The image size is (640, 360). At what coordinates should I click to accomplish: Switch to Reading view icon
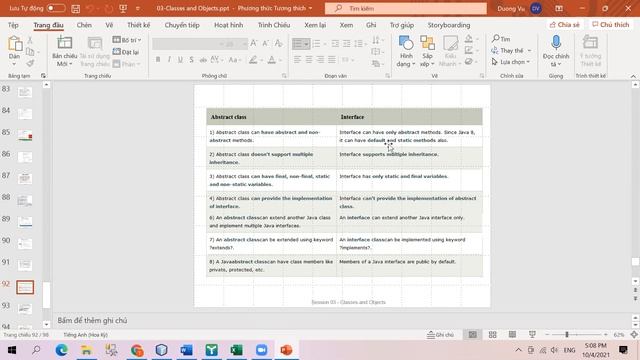click(x=512, y=335)
